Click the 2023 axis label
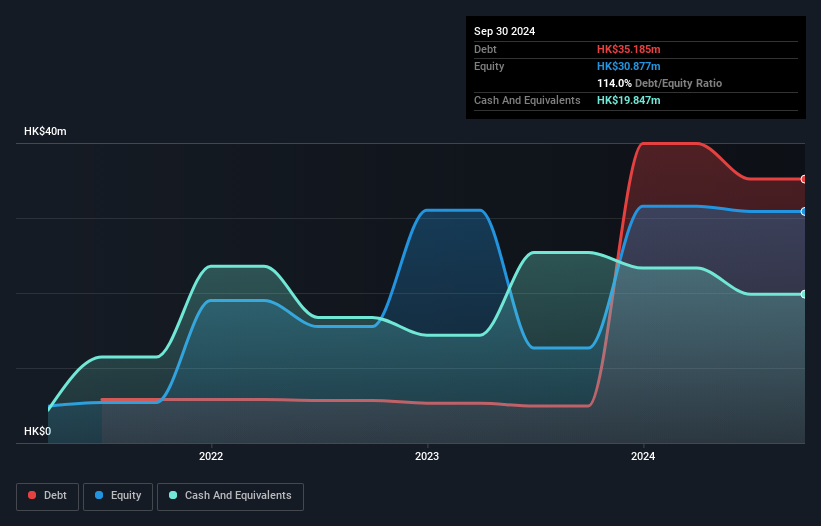This screenshot has height=526, width=821. click(x=427, y=456)
